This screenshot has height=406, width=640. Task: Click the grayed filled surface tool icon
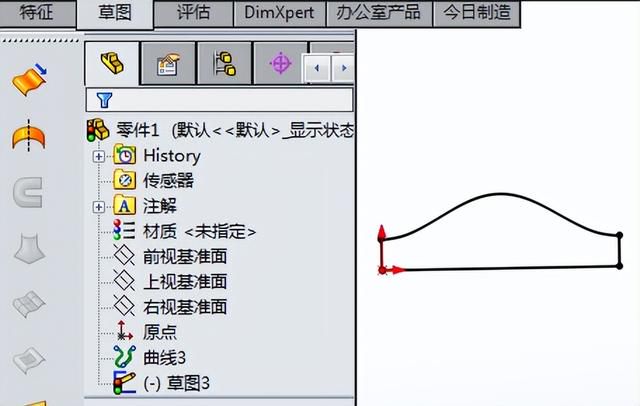(29, 360)
